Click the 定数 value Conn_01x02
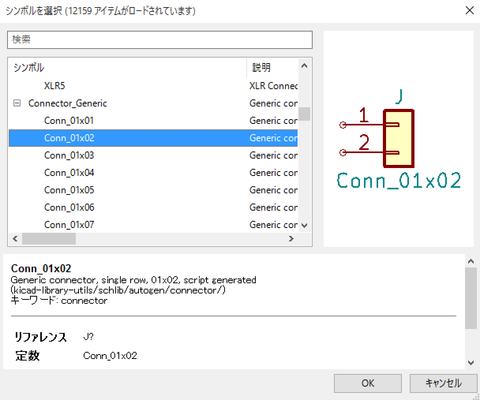Image resolution: width=480 pixels, height=400 pixels. tap(110, 356)
